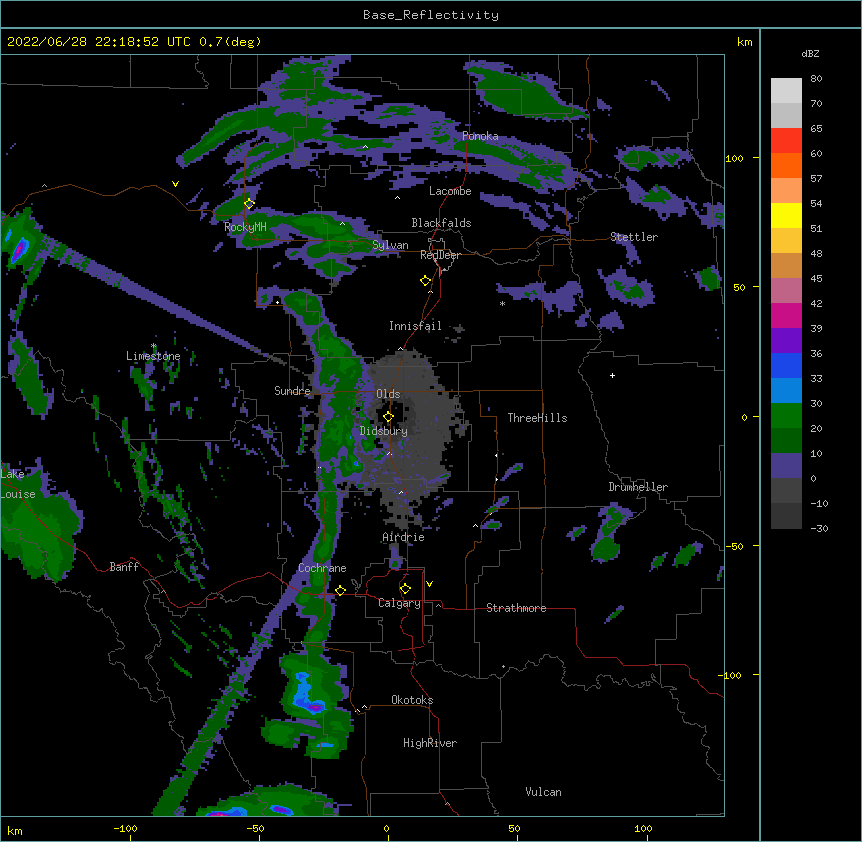The image size is (862, 842).
Task: Click the -50 tick on the right axis
Action: tap(734, 546)
